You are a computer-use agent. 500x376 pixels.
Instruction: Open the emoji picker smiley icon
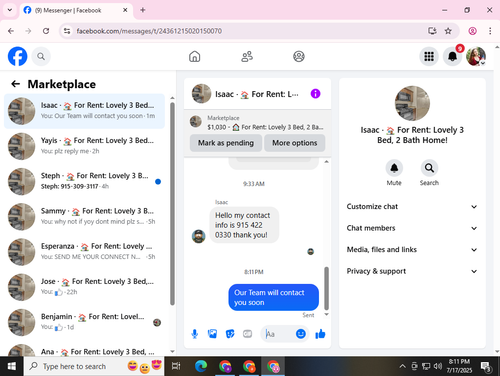tap(301, 334)
